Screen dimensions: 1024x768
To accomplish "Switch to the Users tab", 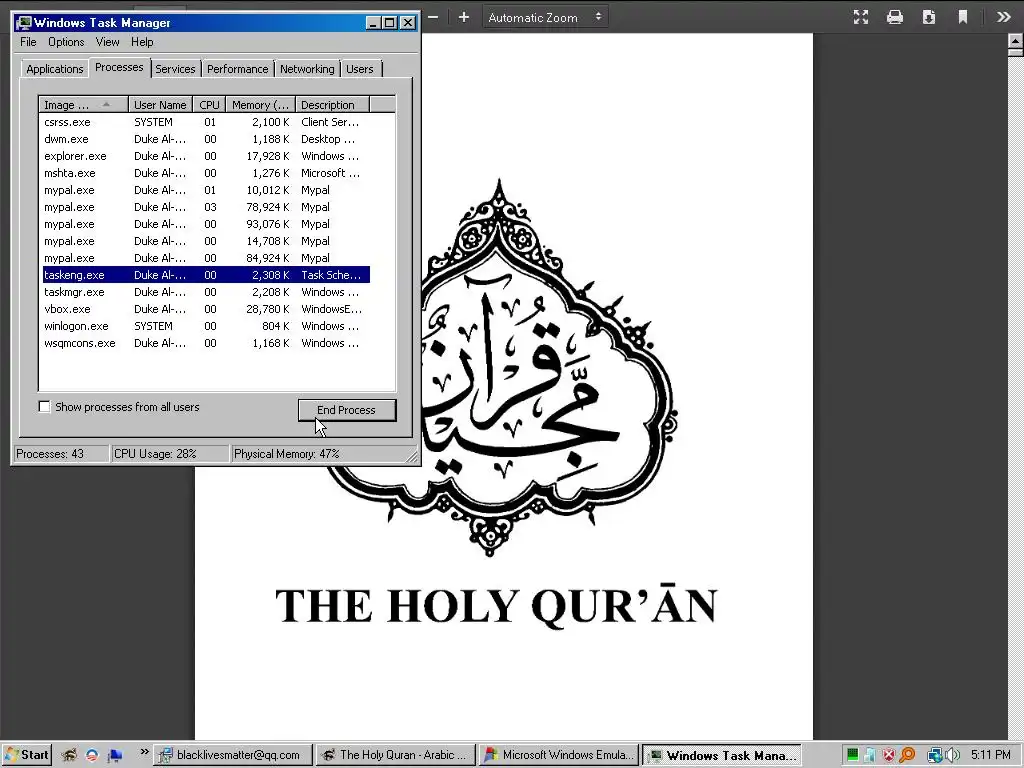I will coord(360,69).
